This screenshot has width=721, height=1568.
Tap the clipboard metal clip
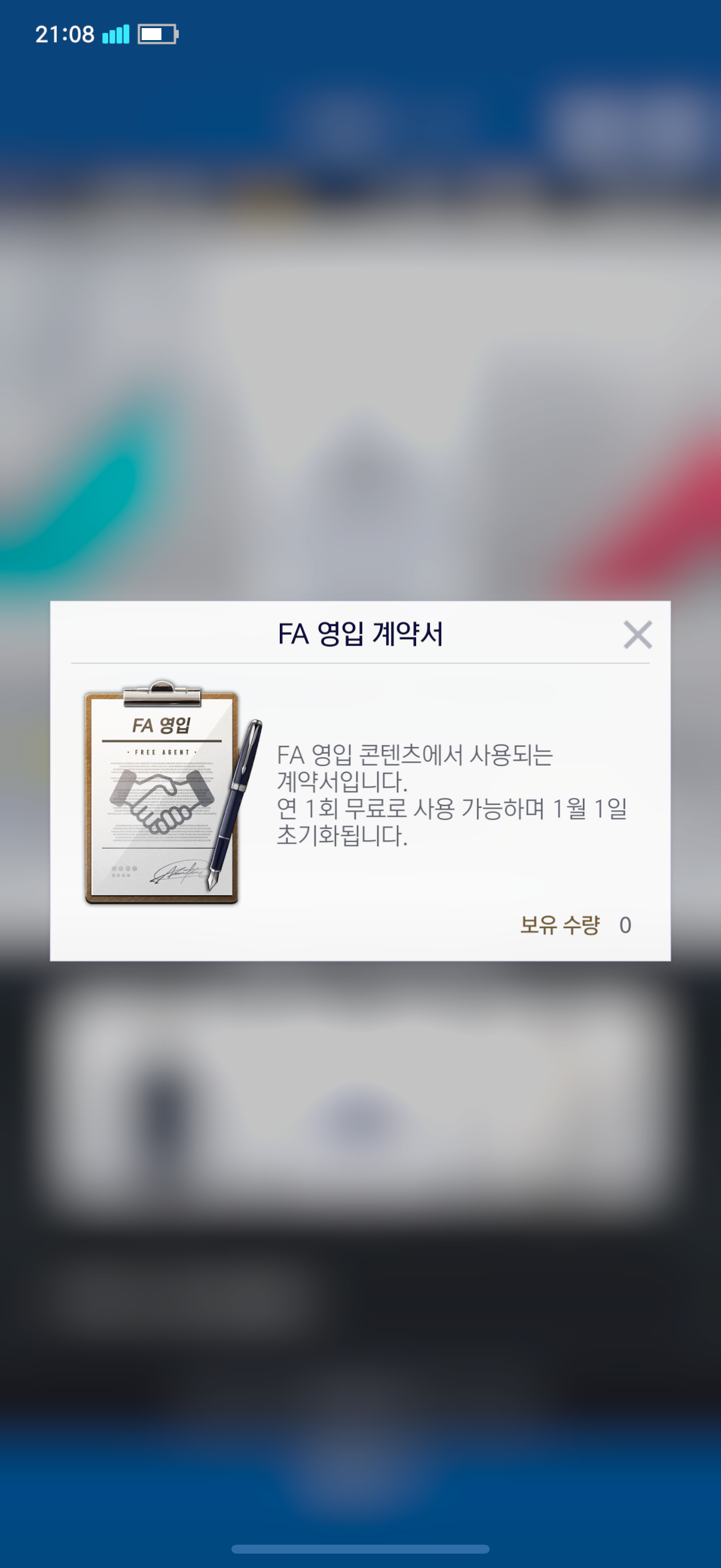tap(162, 694)
